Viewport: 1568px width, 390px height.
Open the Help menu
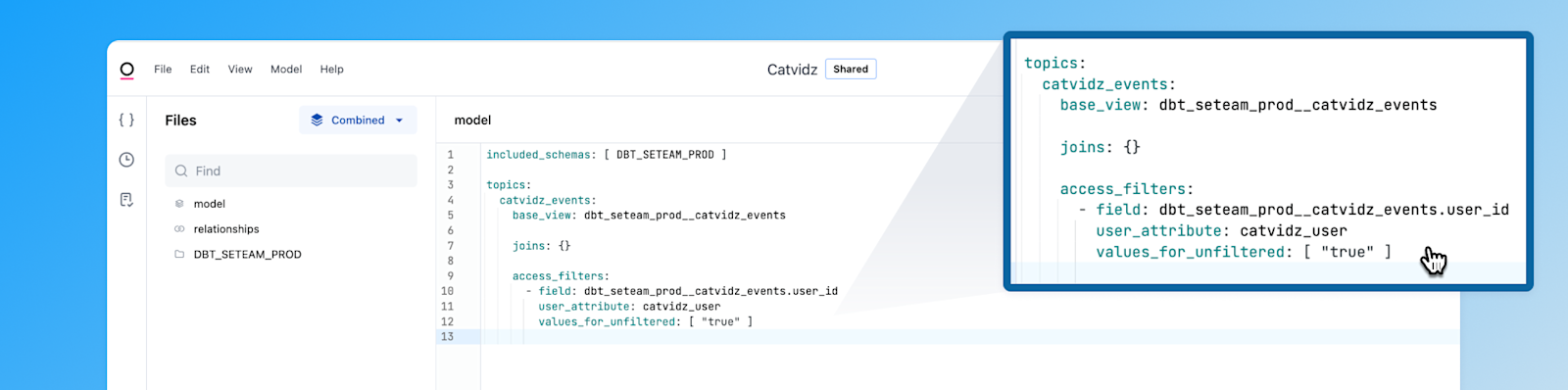(332, 70)
